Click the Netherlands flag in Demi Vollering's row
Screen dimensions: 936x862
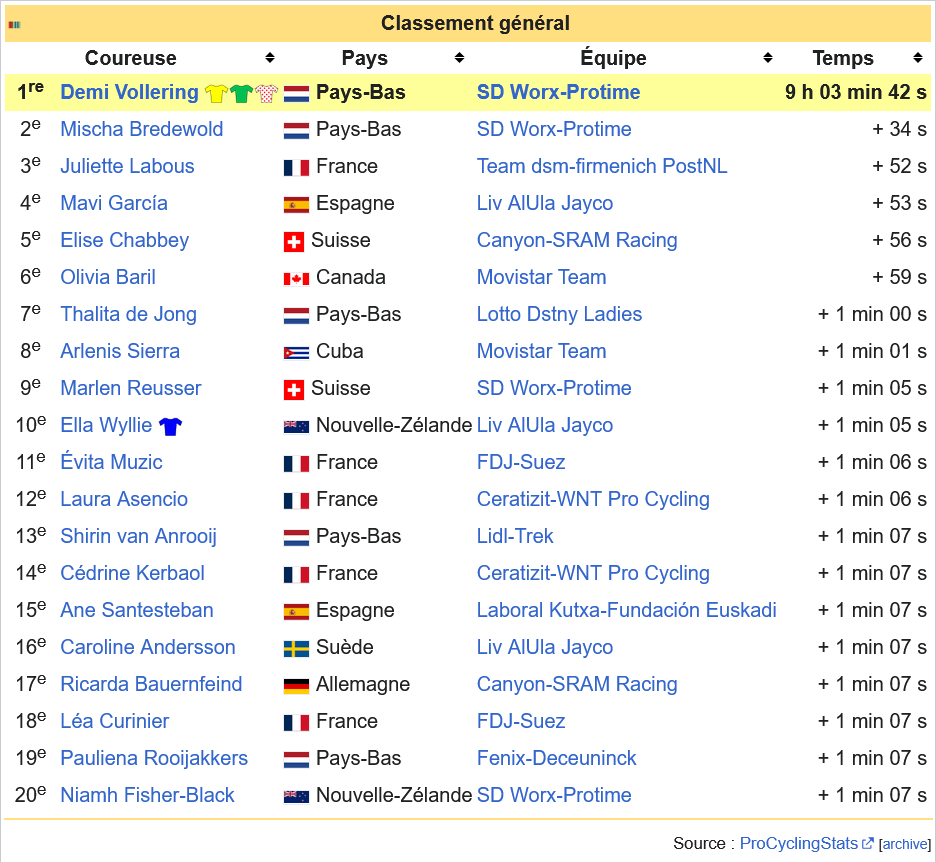coord(296,94)
